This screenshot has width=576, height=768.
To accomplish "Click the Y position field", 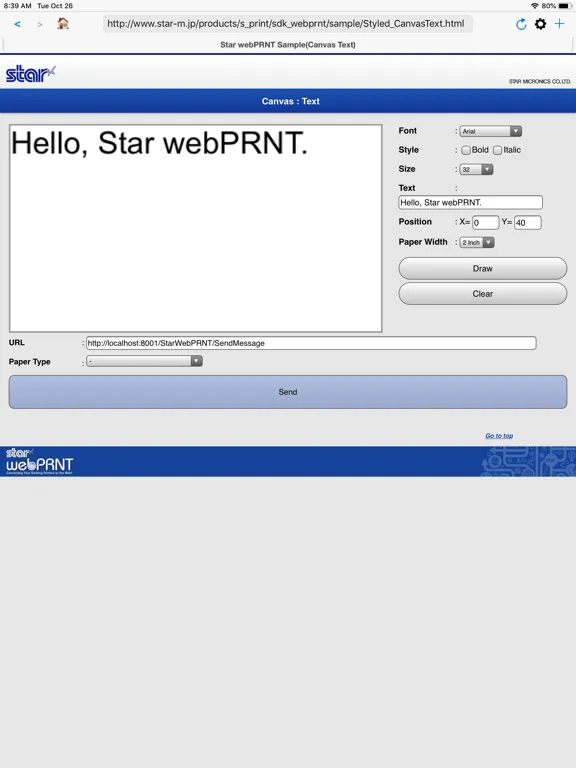I will [528, 222].
